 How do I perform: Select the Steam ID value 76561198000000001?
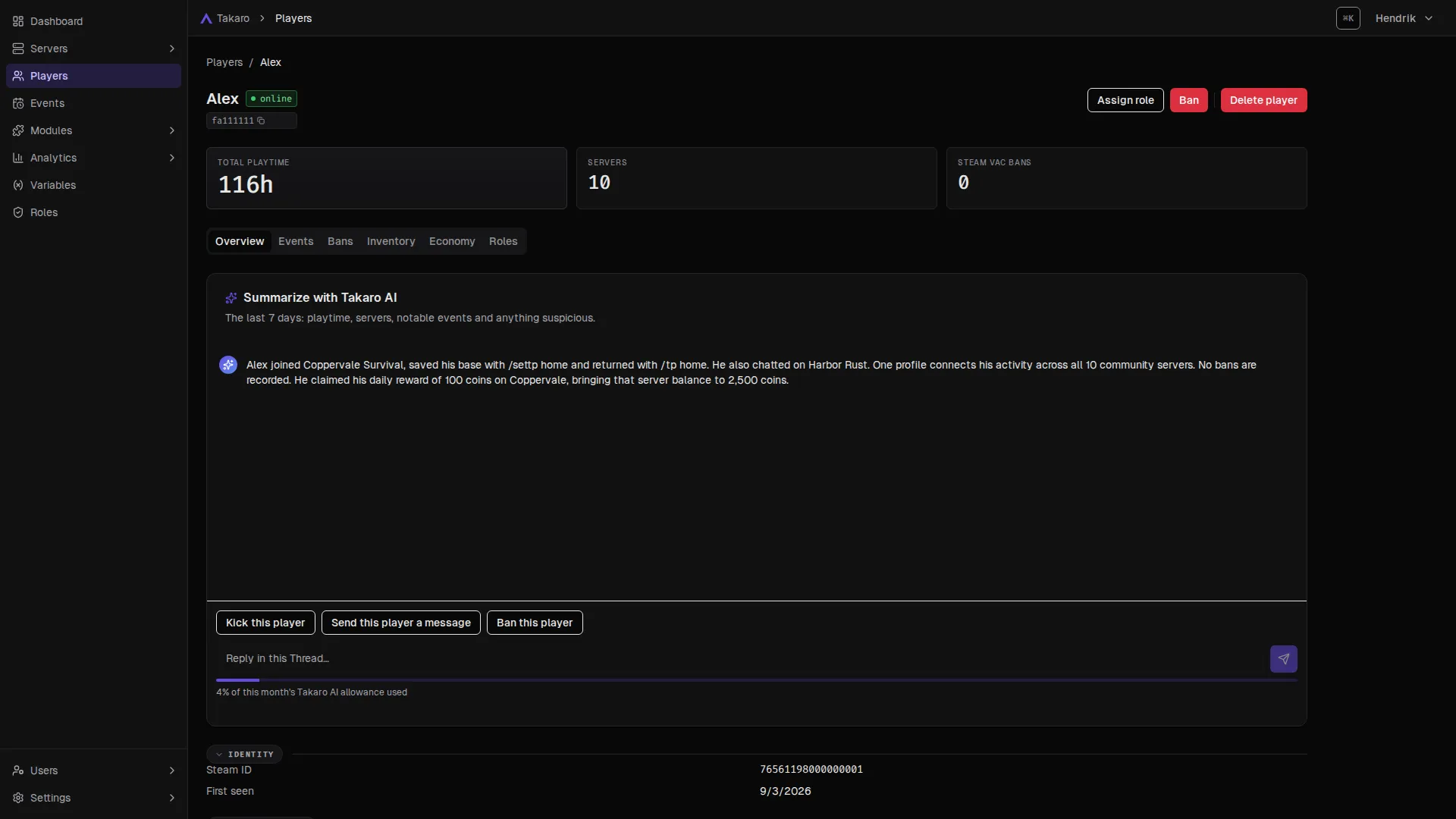(811, 770)
